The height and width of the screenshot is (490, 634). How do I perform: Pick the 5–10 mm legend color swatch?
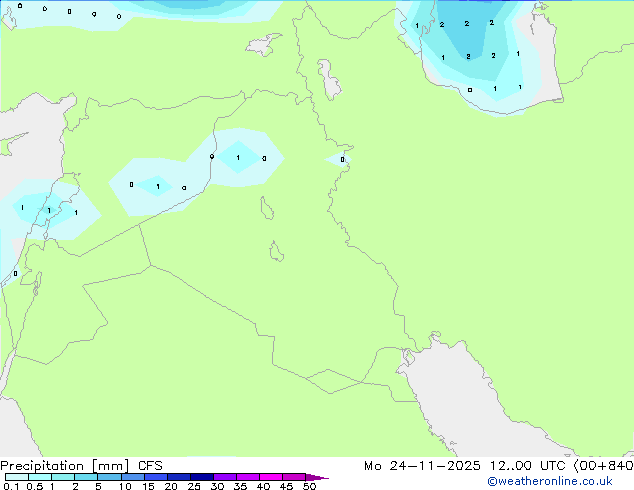(109, 477)
